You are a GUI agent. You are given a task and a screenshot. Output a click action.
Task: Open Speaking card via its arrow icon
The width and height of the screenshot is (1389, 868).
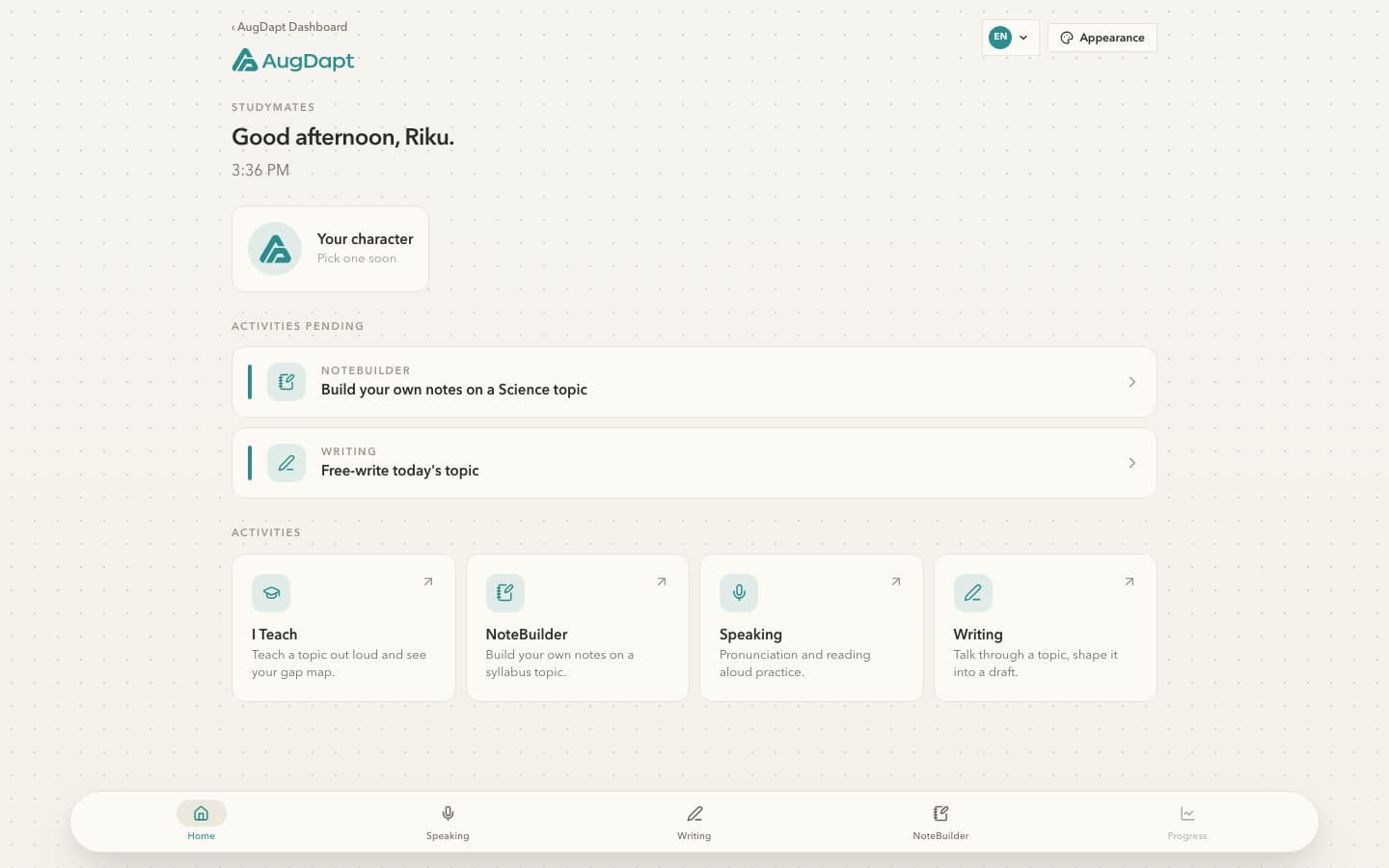pos(896,582)
